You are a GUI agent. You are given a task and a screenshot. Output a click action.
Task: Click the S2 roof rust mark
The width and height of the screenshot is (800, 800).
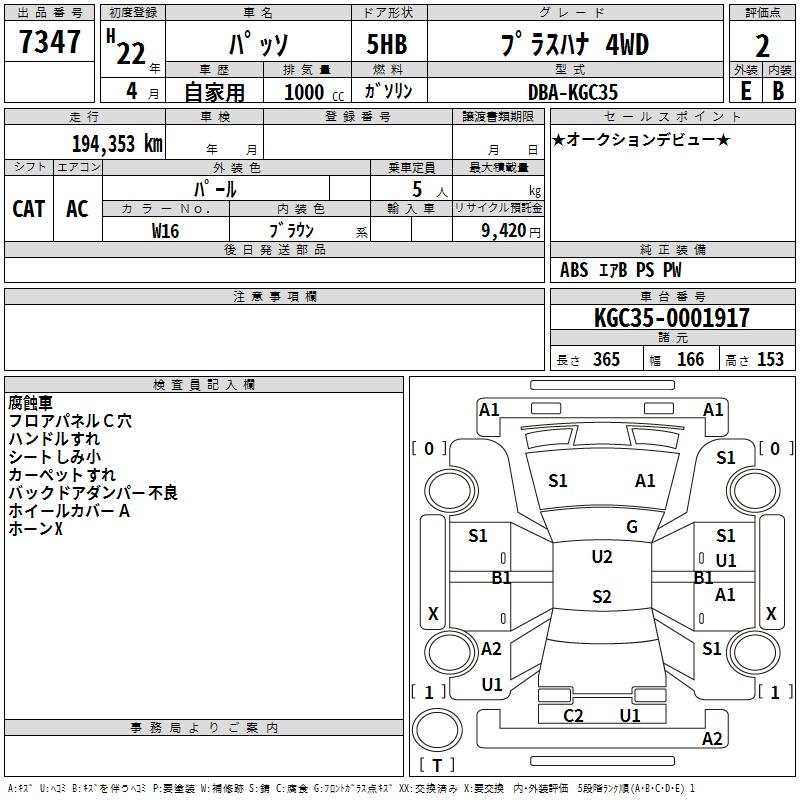point(602,596)
